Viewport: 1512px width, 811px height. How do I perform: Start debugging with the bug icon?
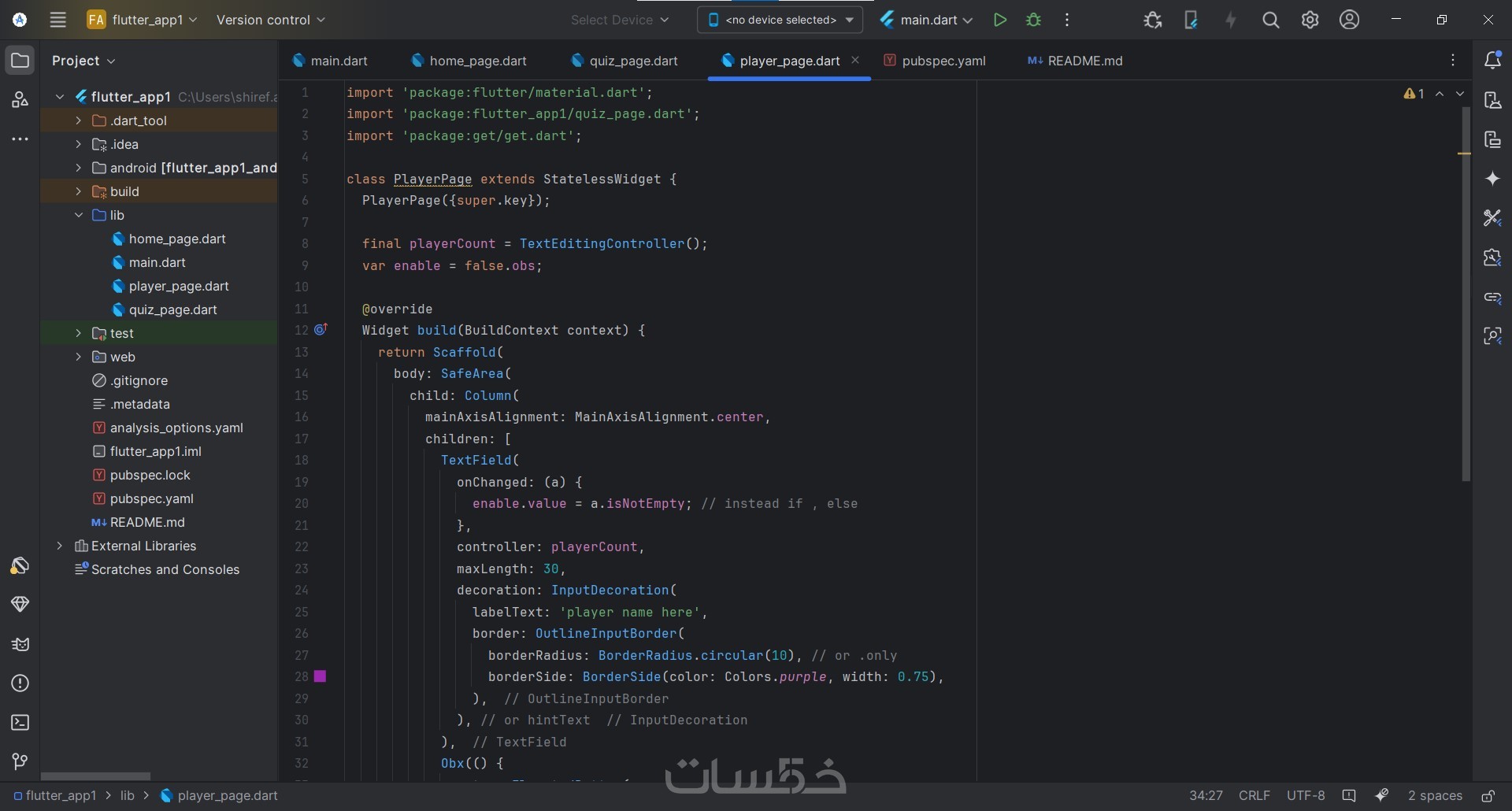point(1034,20)
